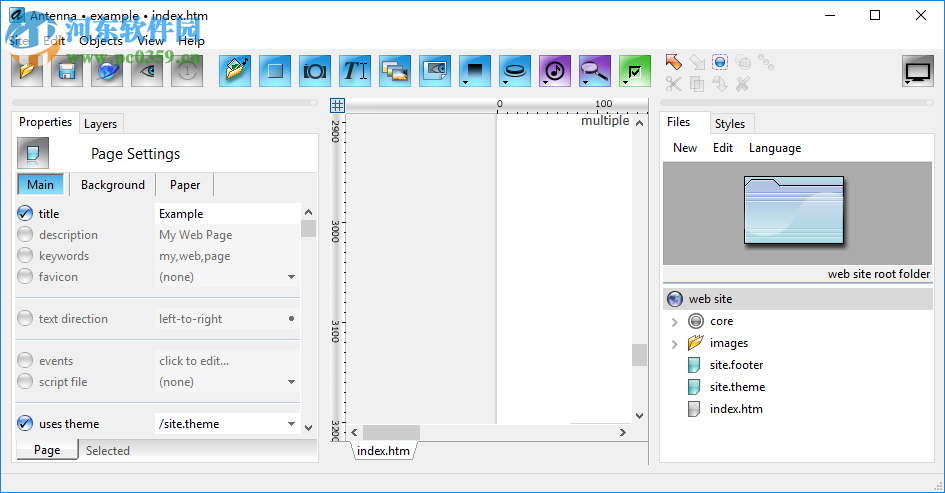Click the Page Settings icon
This screenshot has width=945, height=493.
click(x=33, y=153)
